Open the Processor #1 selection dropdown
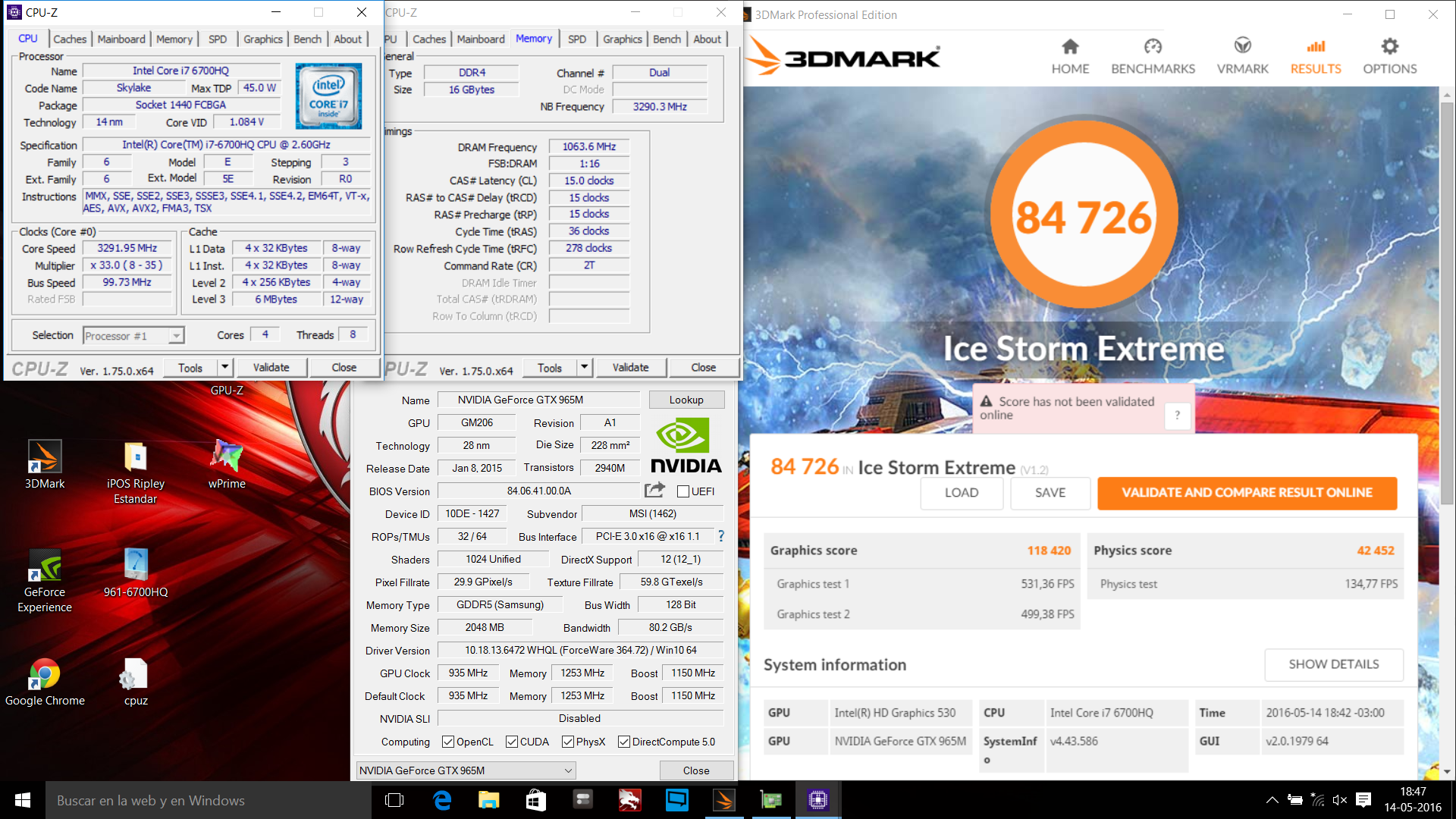This screenshot has height=819, width=1456. pyautogui.click(x=133, y=336)
